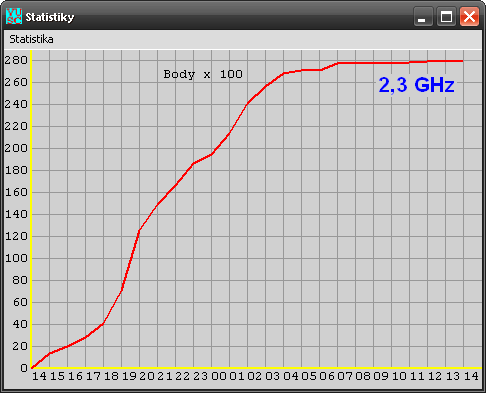The width and height of the screenshot is (486, 393).
Task: Click hour 23 on the time axis
Action: (201, 376)
